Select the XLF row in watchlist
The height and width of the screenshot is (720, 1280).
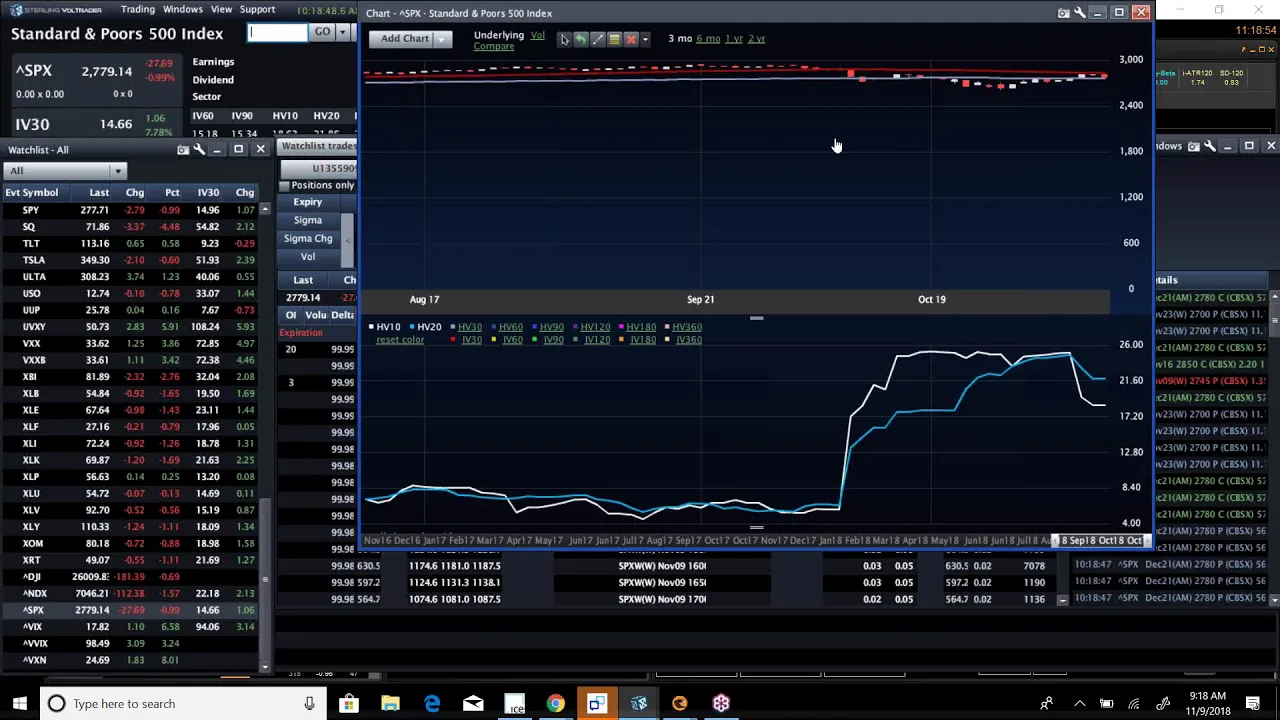130,427
